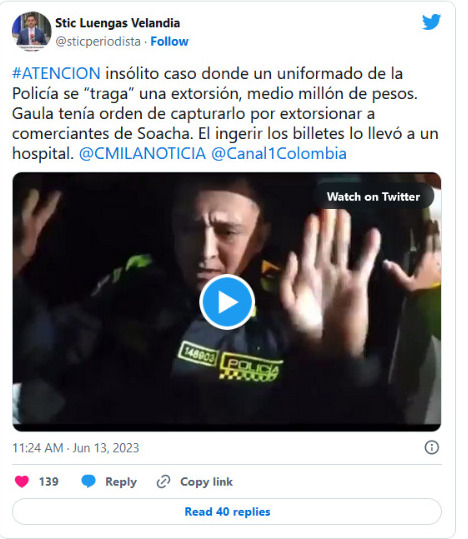Open the @Canal1Colombia mention
The width and height of the screenshot is (468, 539).
(279, 153)
